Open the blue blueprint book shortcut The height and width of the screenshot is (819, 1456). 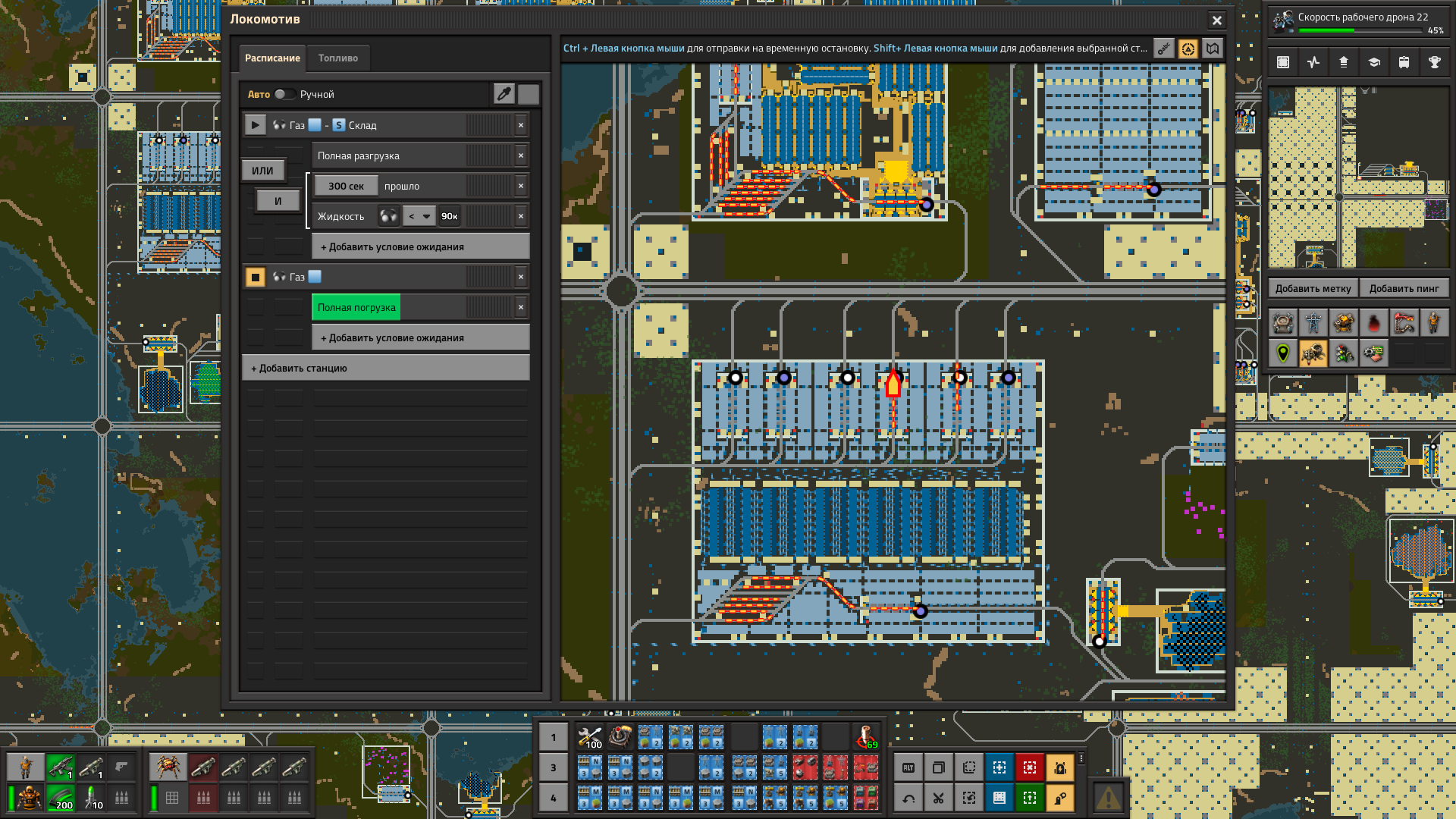[999, 798]
